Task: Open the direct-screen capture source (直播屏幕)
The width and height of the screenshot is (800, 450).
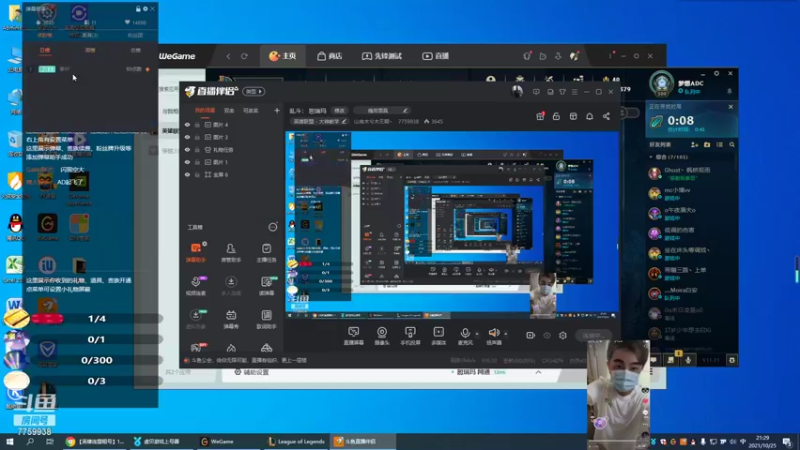Action: [x=354, y=336]
